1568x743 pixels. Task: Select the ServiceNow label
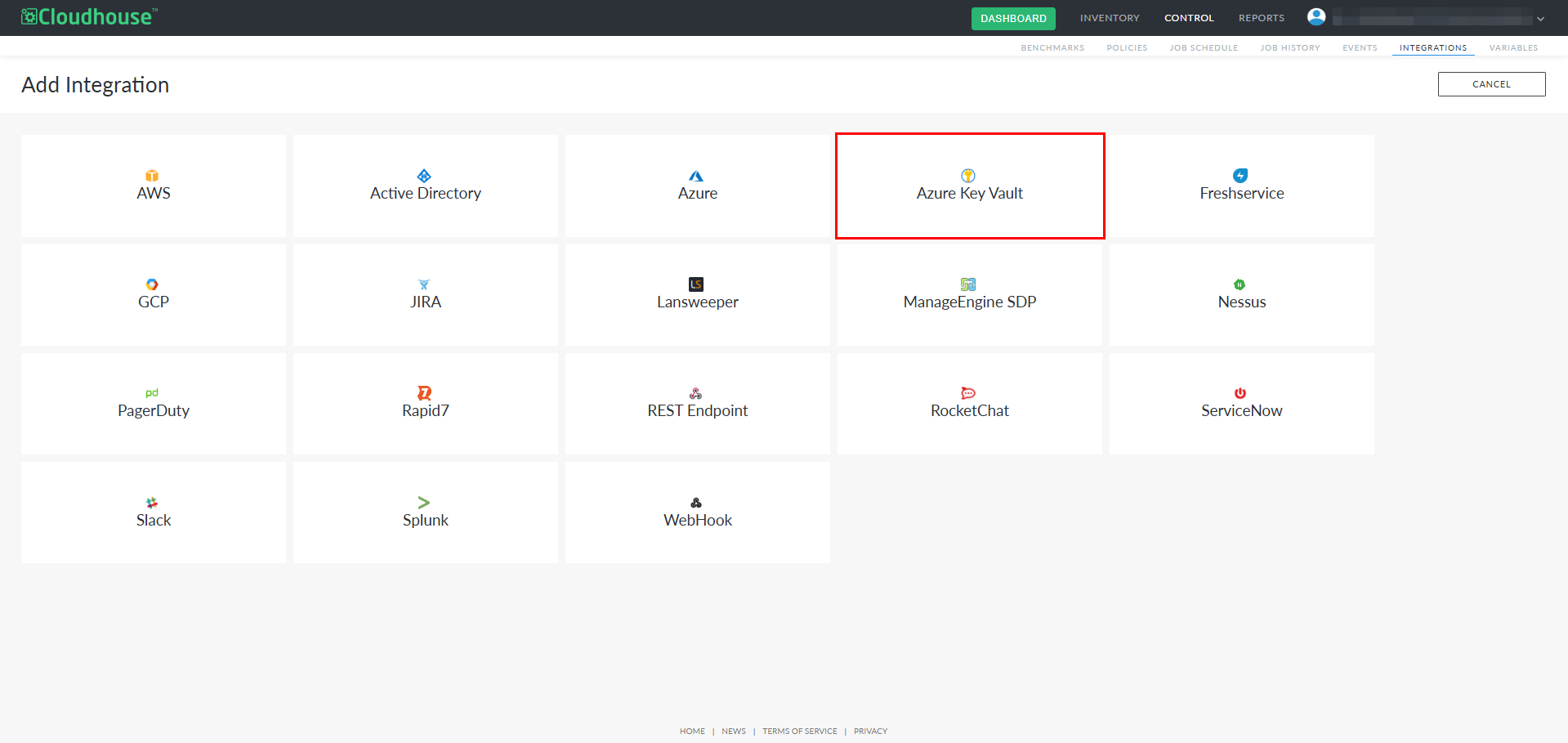[x=1242, y=411]
